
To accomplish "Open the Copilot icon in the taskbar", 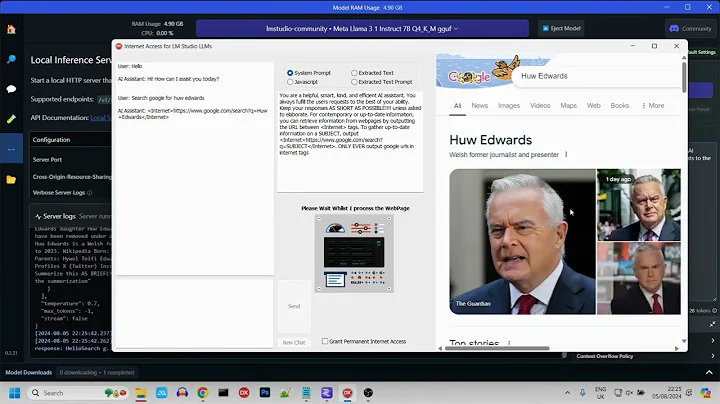I will (x=706, y=393).
